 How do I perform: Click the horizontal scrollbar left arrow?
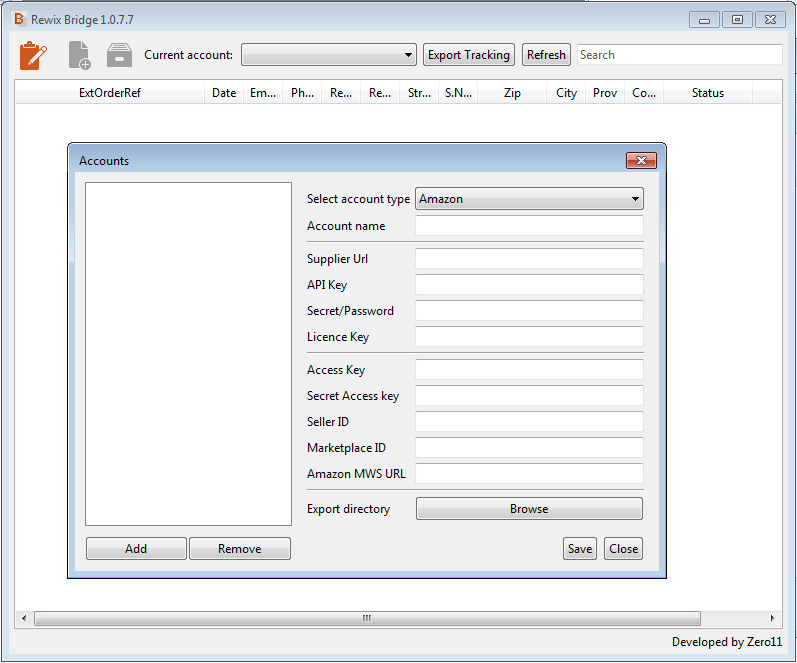click(24, 618)
